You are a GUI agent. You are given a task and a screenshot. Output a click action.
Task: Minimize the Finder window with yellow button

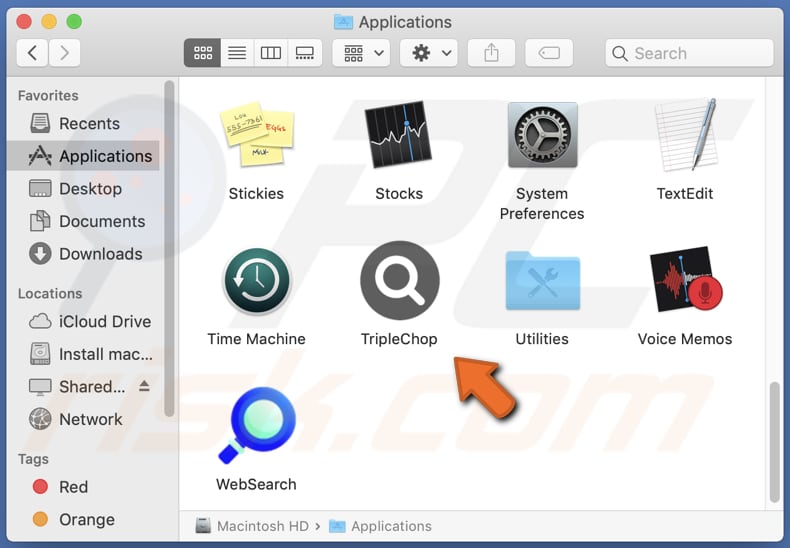[49, 22]
